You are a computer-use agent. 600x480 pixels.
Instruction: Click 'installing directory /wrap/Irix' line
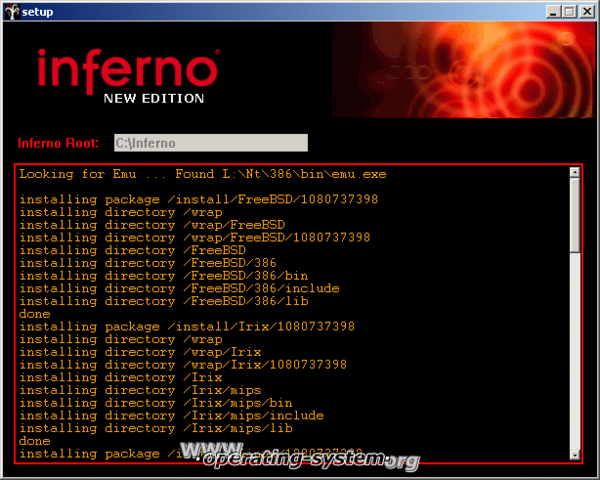pyautogui.click(x=140, y=352)
